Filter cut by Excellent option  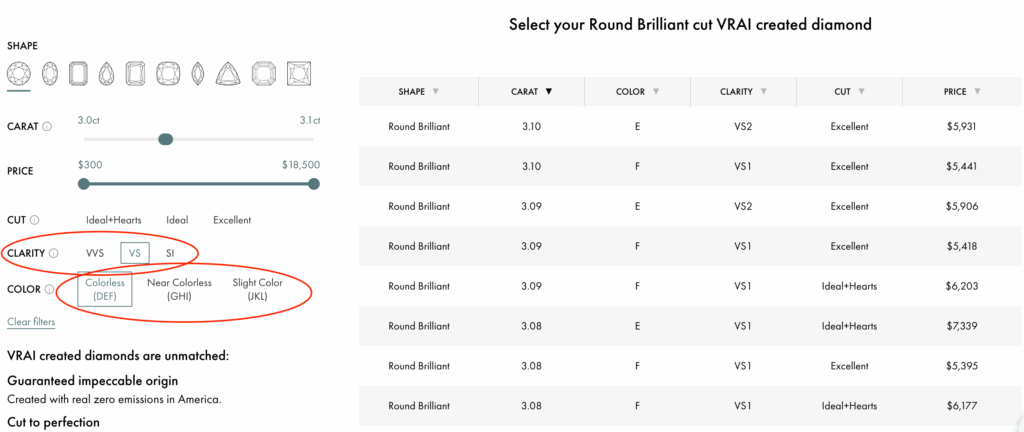tap(232, 220)
